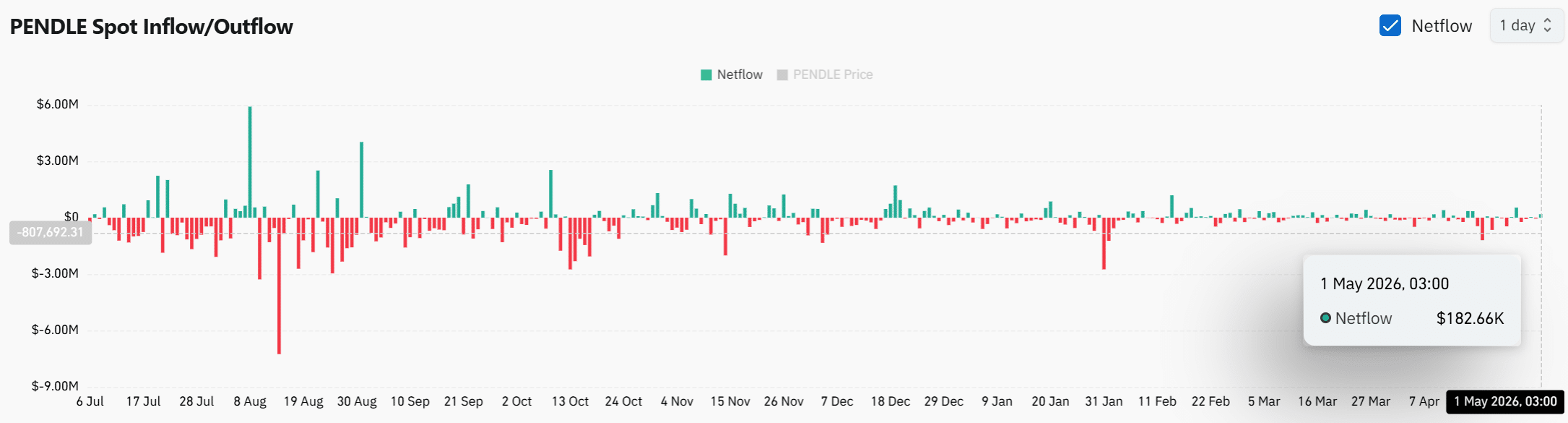Click the black 1 May 2026, 03:00 axis label

pos(1506,401)
